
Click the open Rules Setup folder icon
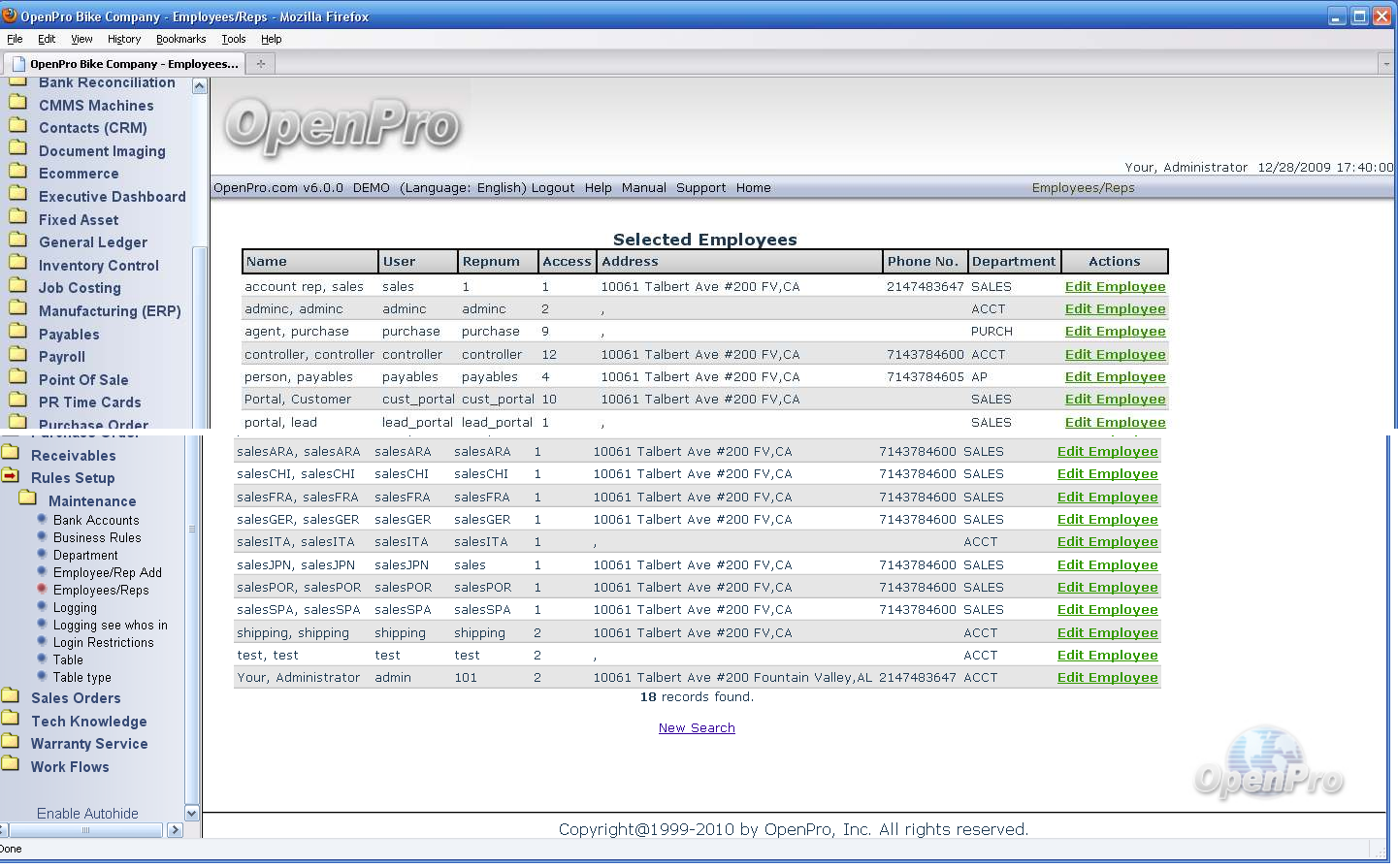(x=11, y=476)
